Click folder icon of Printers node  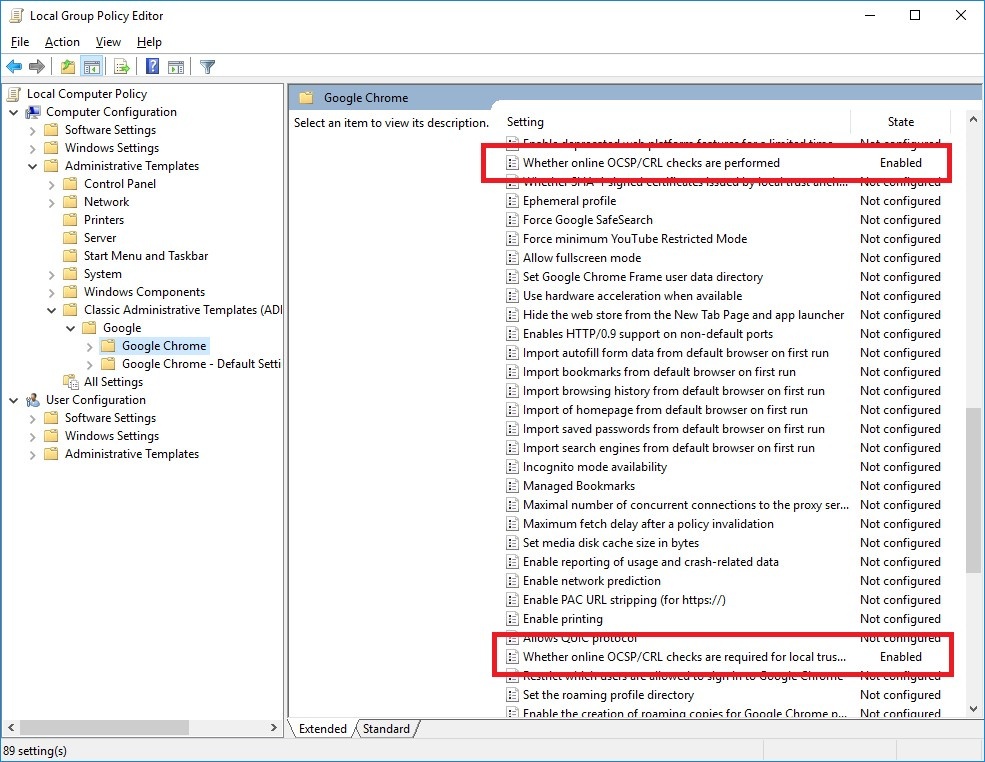click(x=70, y=220)
